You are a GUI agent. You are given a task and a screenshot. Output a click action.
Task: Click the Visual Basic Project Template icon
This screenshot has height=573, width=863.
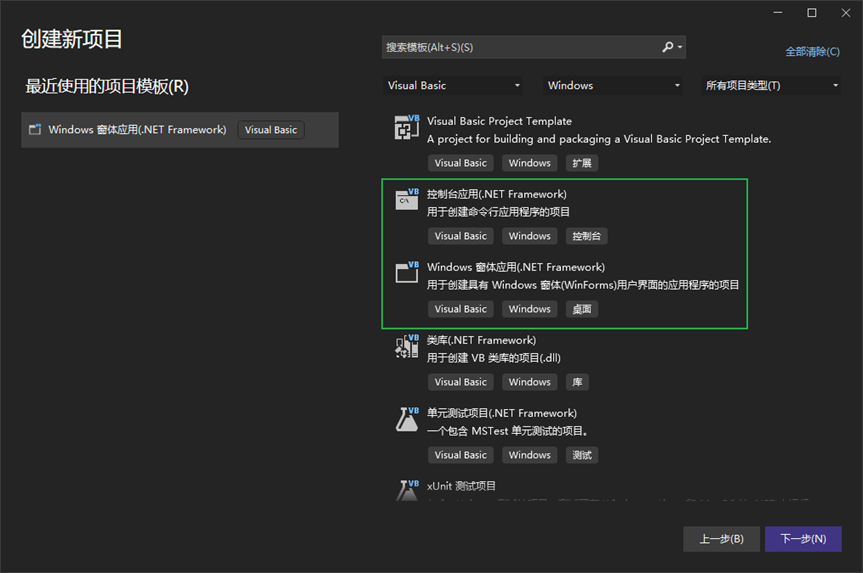coord(407,127)
